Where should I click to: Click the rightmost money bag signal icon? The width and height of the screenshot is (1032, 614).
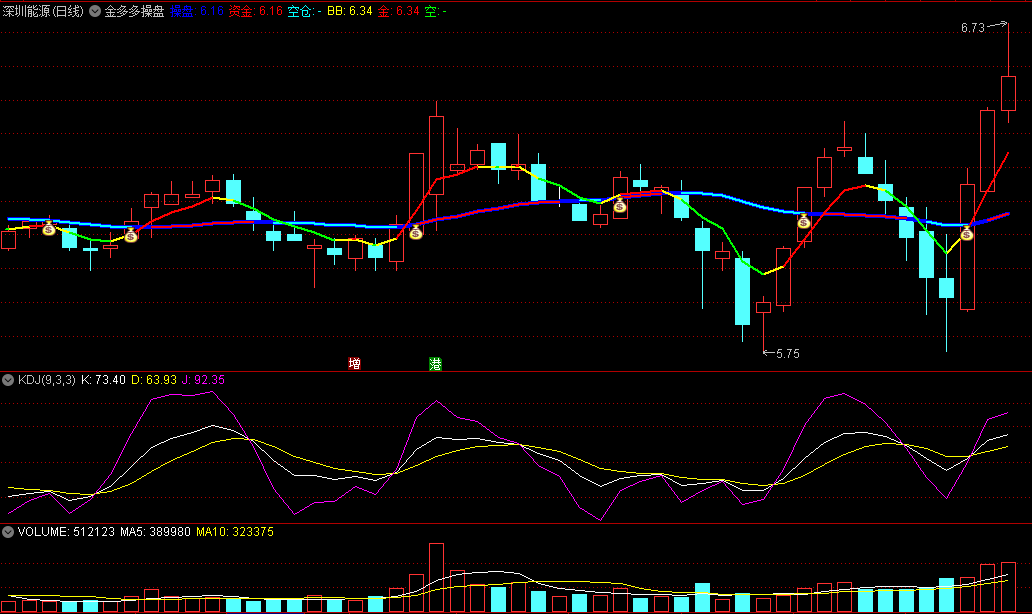967,234
